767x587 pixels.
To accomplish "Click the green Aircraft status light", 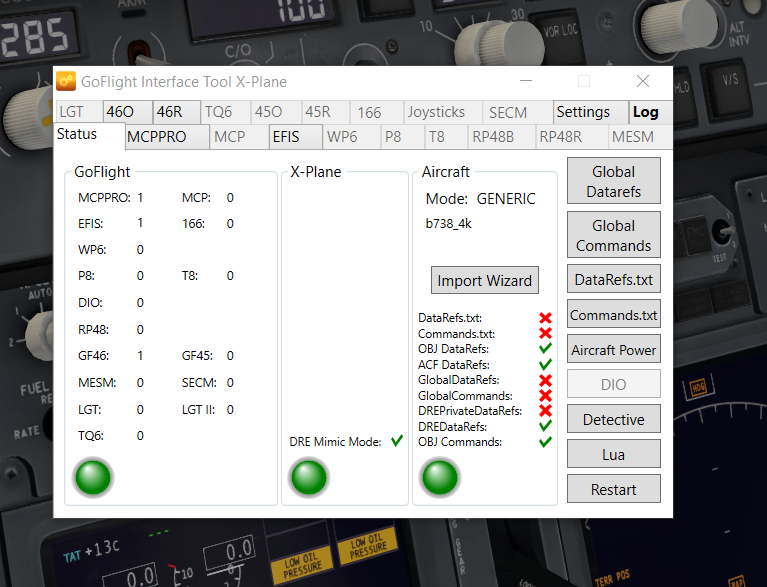I will point(440,478).
